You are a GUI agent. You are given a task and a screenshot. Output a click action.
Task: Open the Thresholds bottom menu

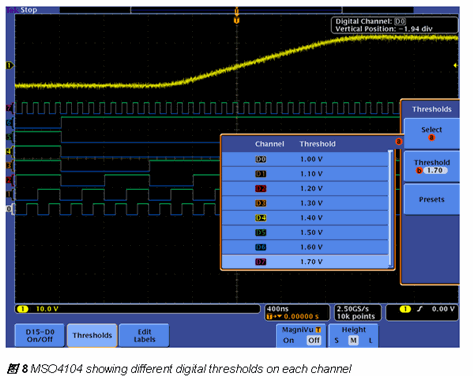(x=92, y=335)
